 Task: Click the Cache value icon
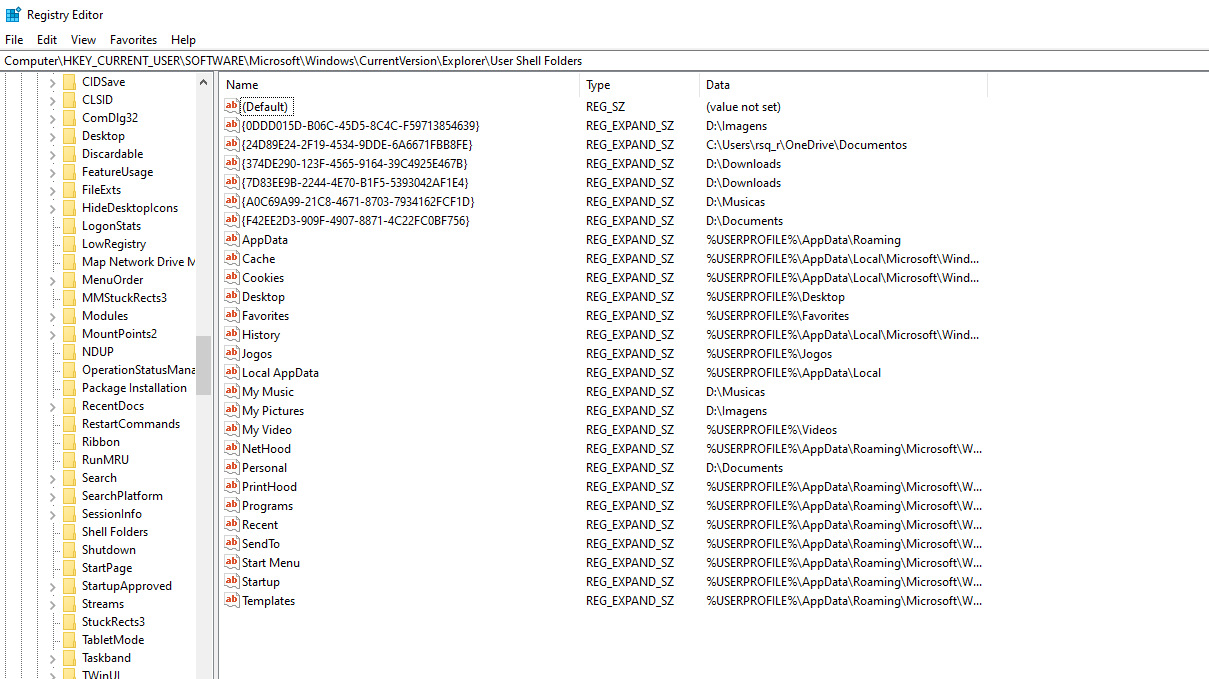(x=232, y=258)
